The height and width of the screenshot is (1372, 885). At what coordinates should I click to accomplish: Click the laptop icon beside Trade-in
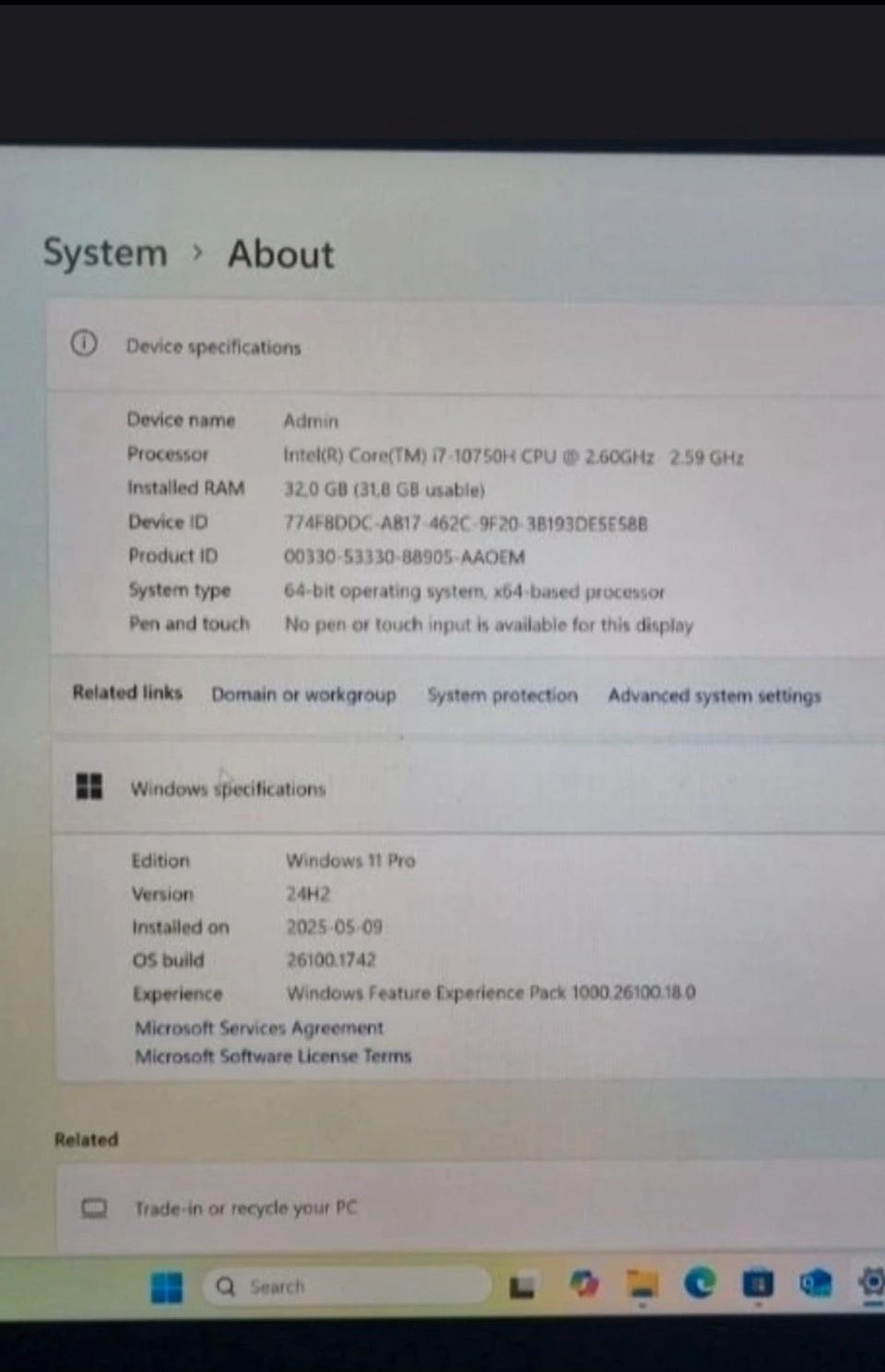click(94, 1207)
